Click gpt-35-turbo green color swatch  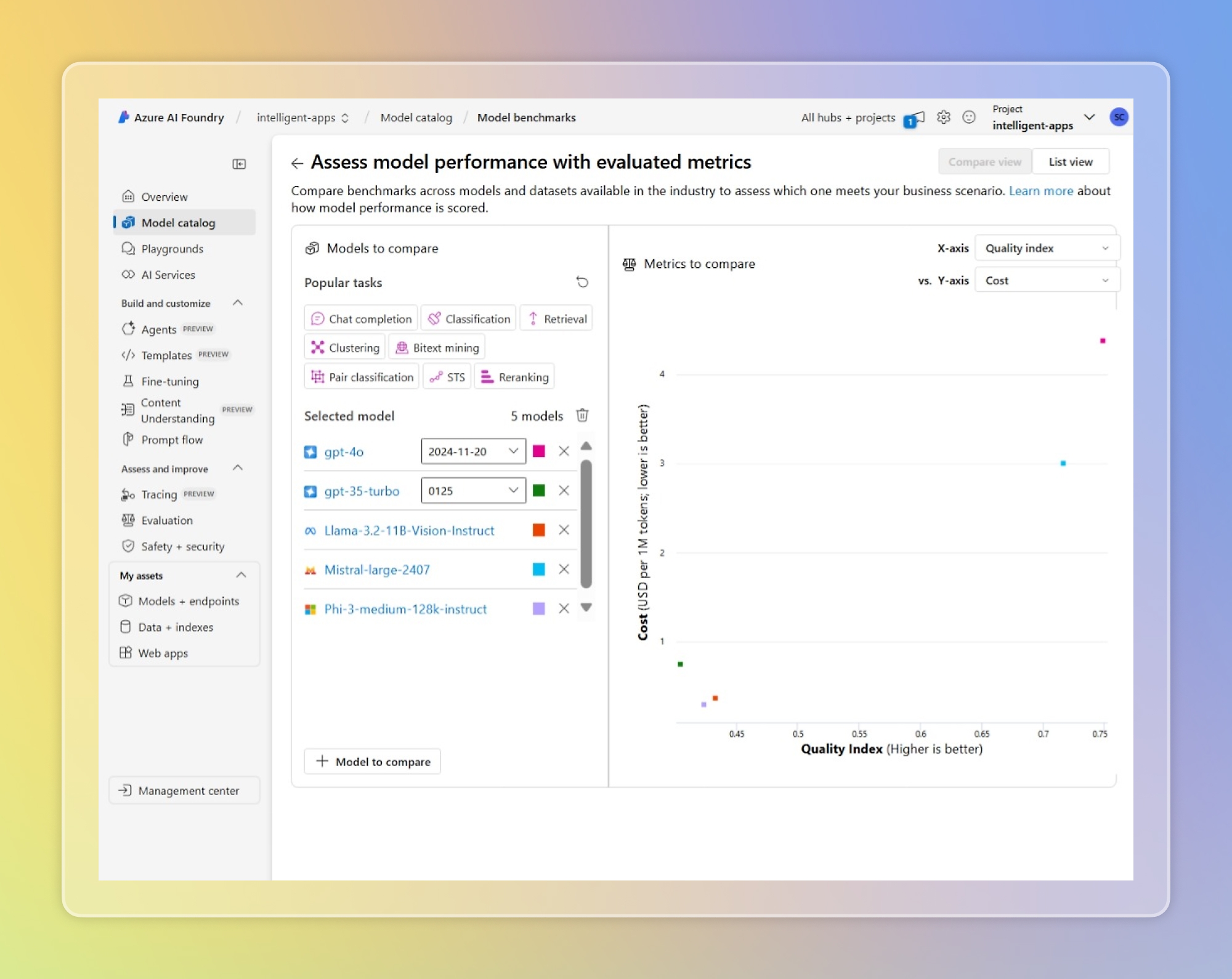[x=539, y=491]
